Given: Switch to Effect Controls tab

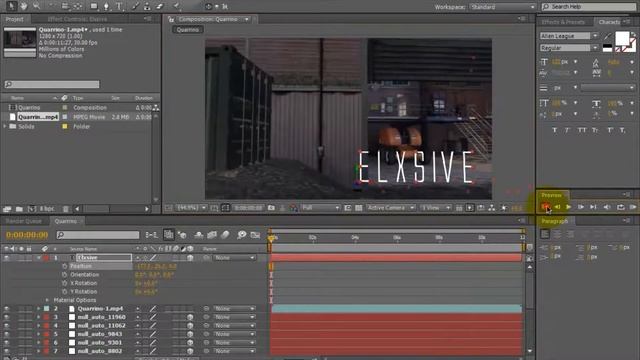Looking at the screenshot, I should point(77,19).
